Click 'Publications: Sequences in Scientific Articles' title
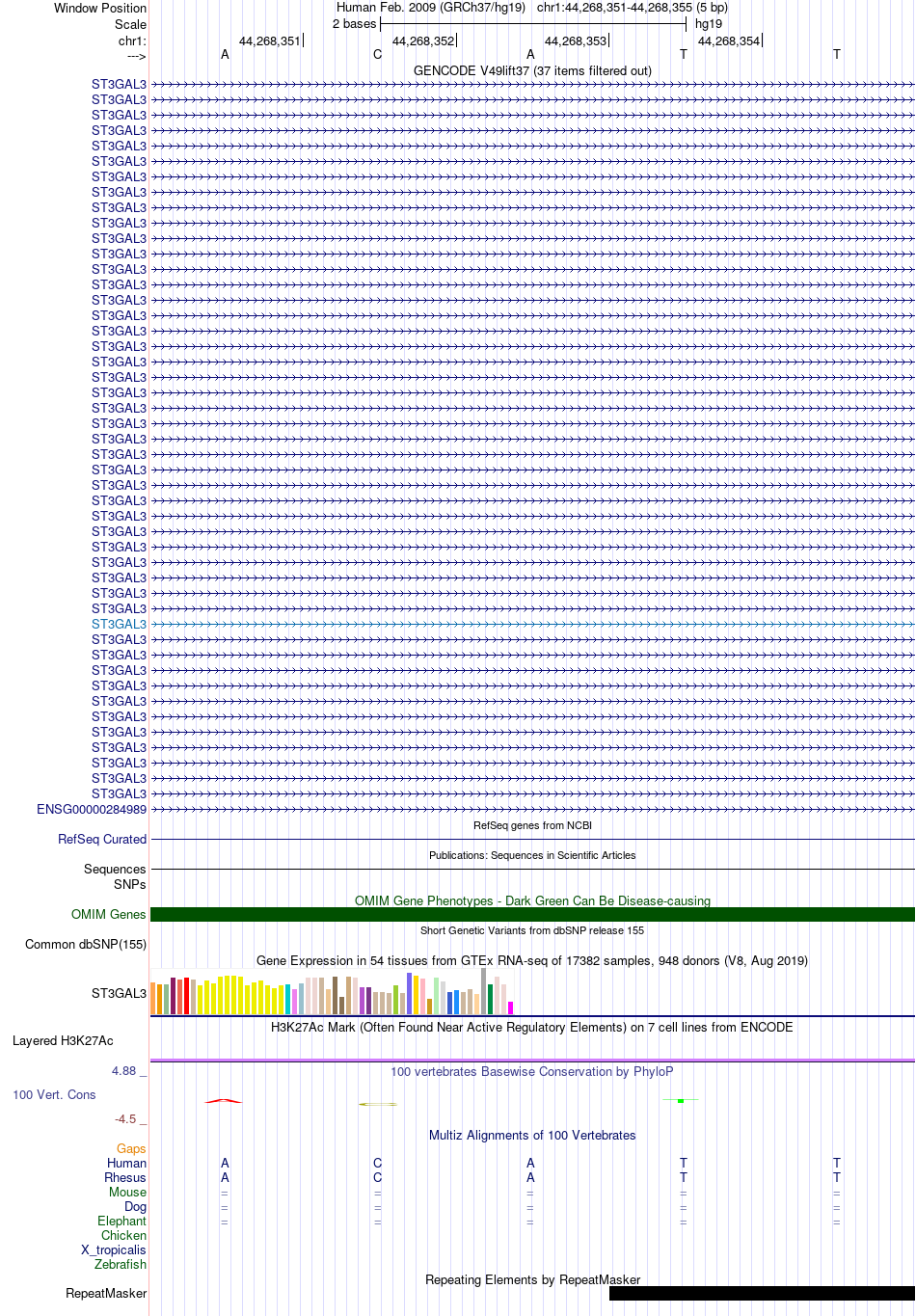916x1316 pixels. (532, 855)
